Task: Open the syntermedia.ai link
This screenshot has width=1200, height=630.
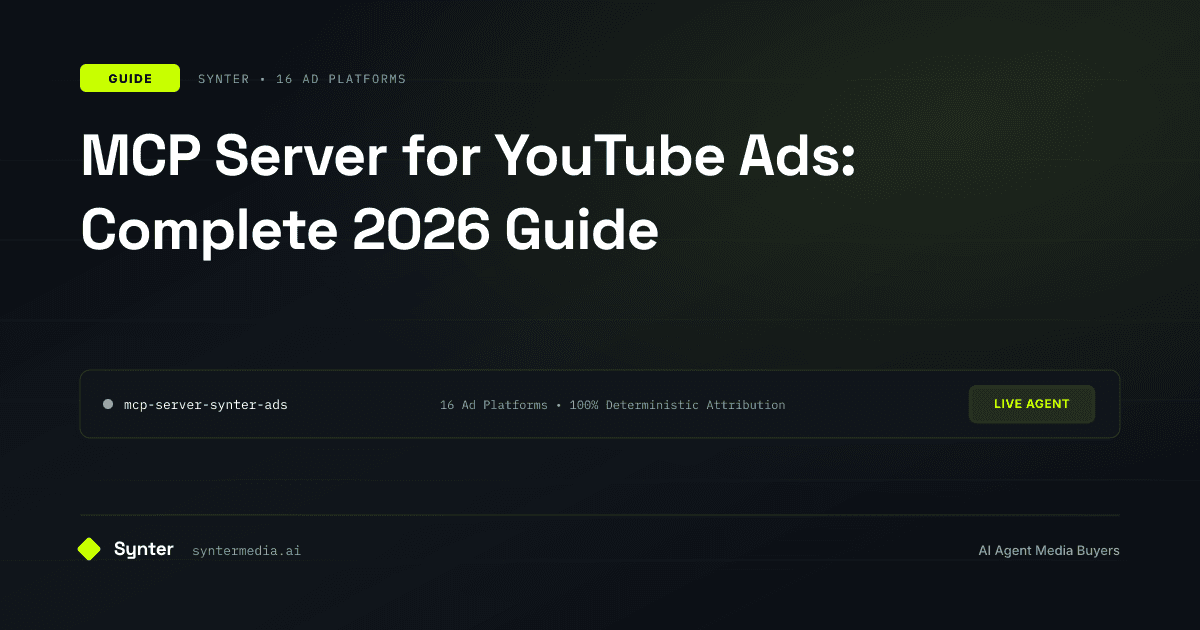Action: [246, 551]
